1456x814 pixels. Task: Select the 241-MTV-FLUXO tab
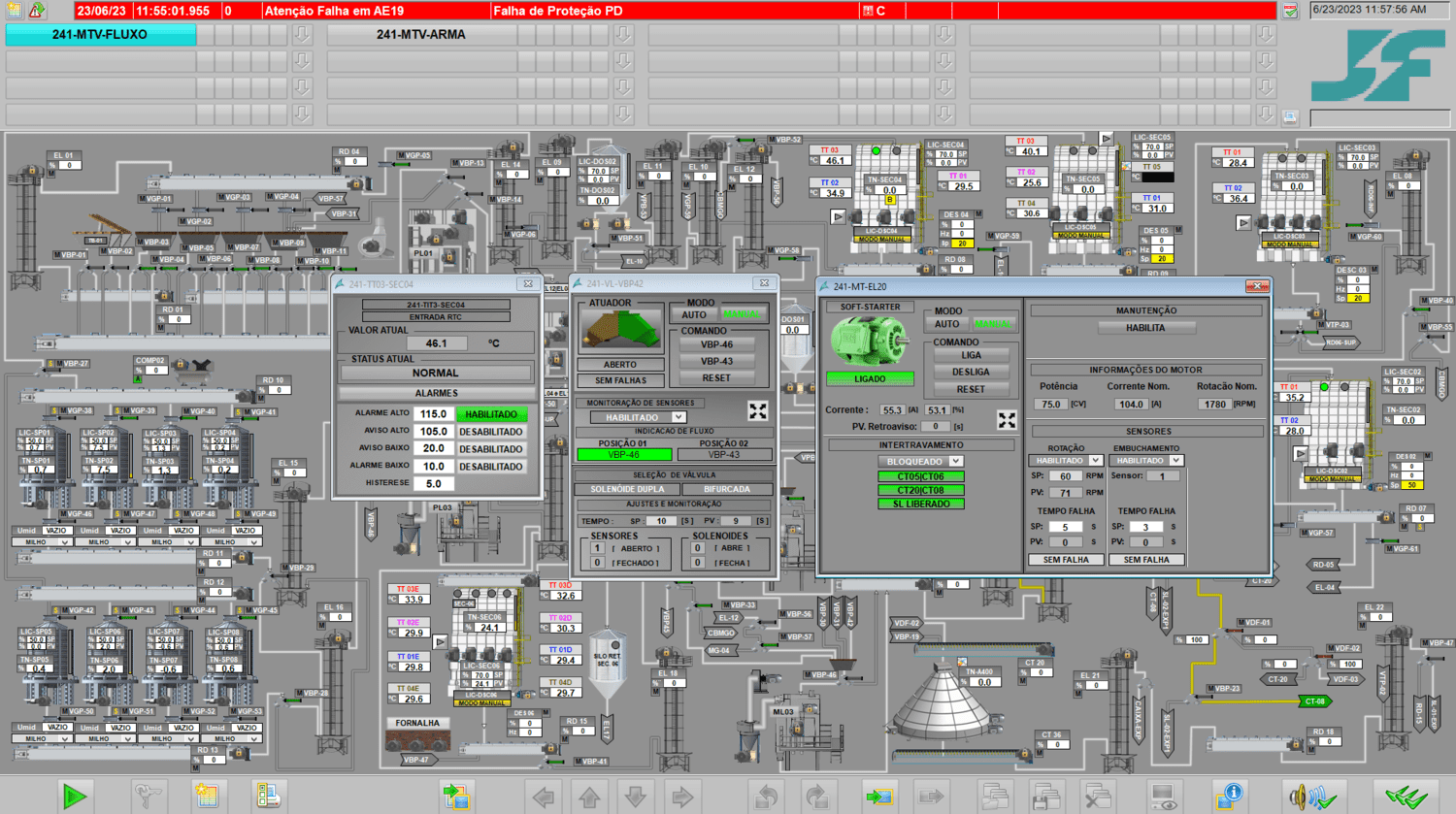pyautogui.click(x=100, y=34)
